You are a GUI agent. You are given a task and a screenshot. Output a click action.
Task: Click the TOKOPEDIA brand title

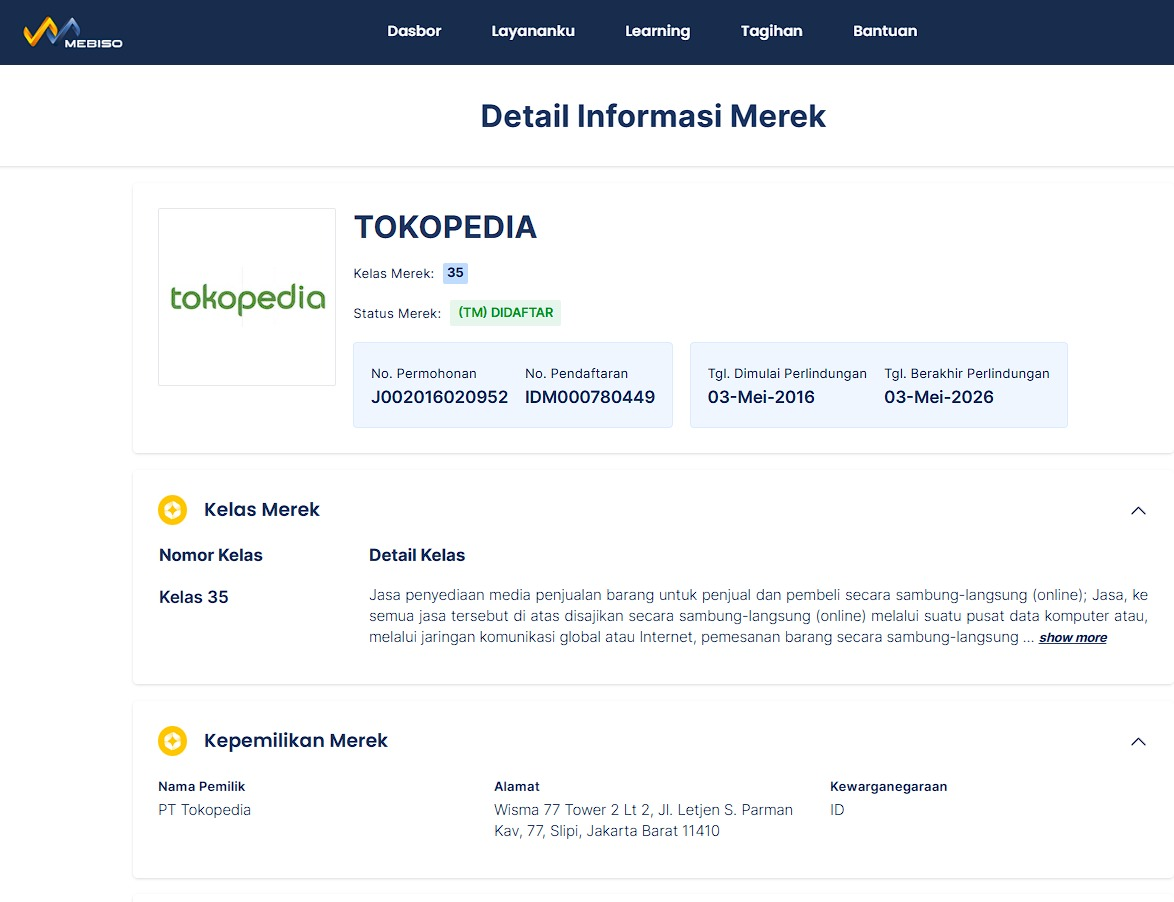pos(445,227)
